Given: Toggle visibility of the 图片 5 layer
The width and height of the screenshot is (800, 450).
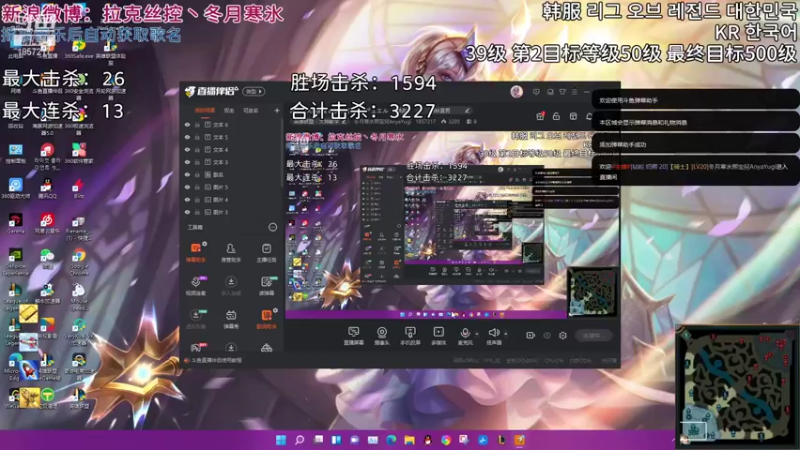Looking at the screenshot, I should 187,187.
